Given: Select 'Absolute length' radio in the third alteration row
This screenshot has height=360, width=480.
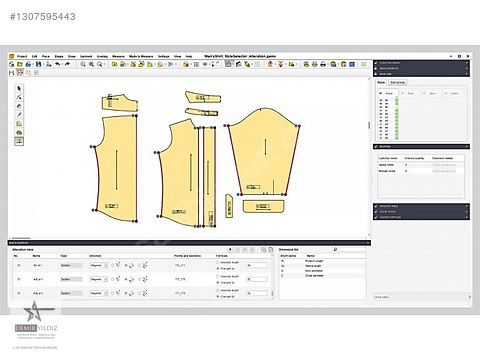Looking at the screenshot, I should coord(218,291).
